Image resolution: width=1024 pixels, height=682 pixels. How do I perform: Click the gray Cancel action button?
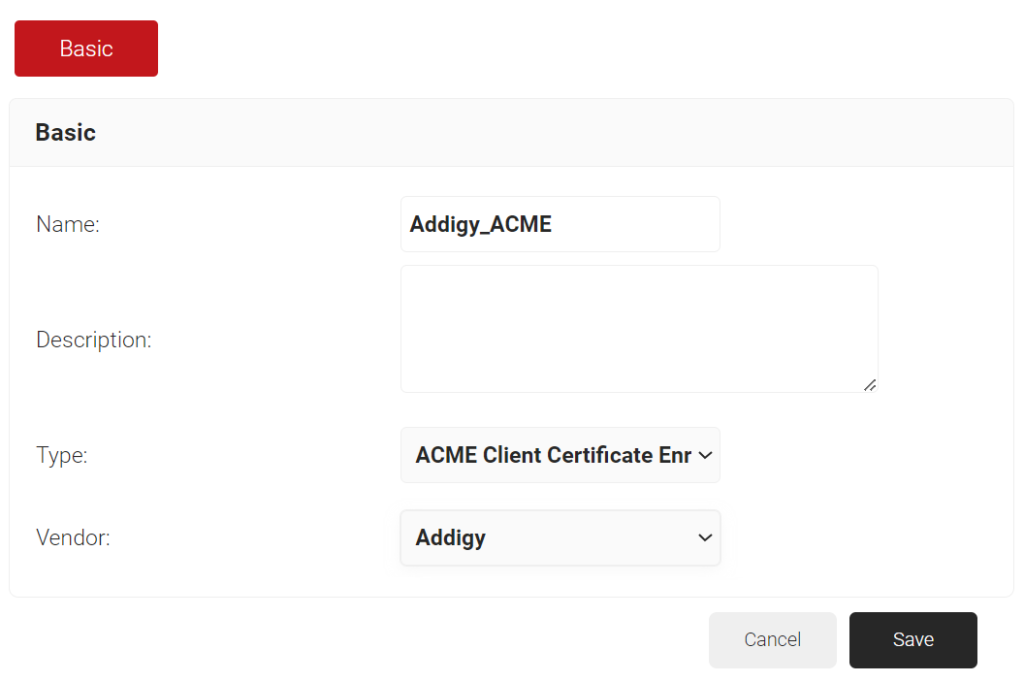[x=772, y=640]
